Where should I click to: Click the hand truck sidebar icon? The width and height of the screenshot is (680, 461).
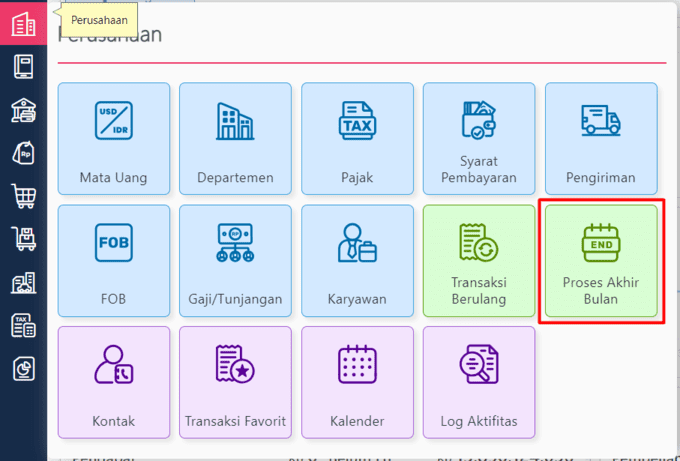pyautogui.click(x=23, y=239)
